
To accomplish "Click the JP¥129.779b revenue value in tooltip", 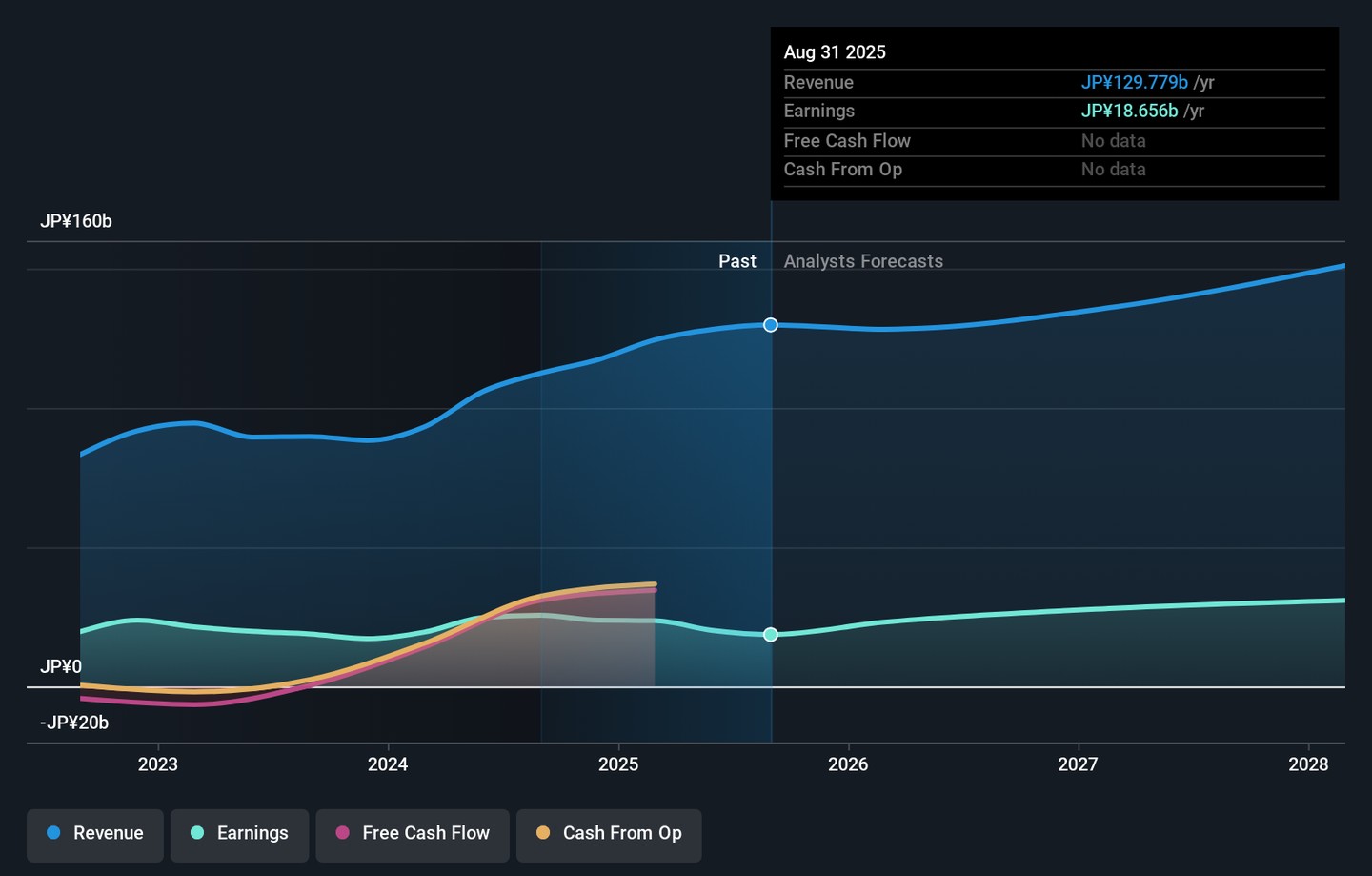I will 1134,83.
